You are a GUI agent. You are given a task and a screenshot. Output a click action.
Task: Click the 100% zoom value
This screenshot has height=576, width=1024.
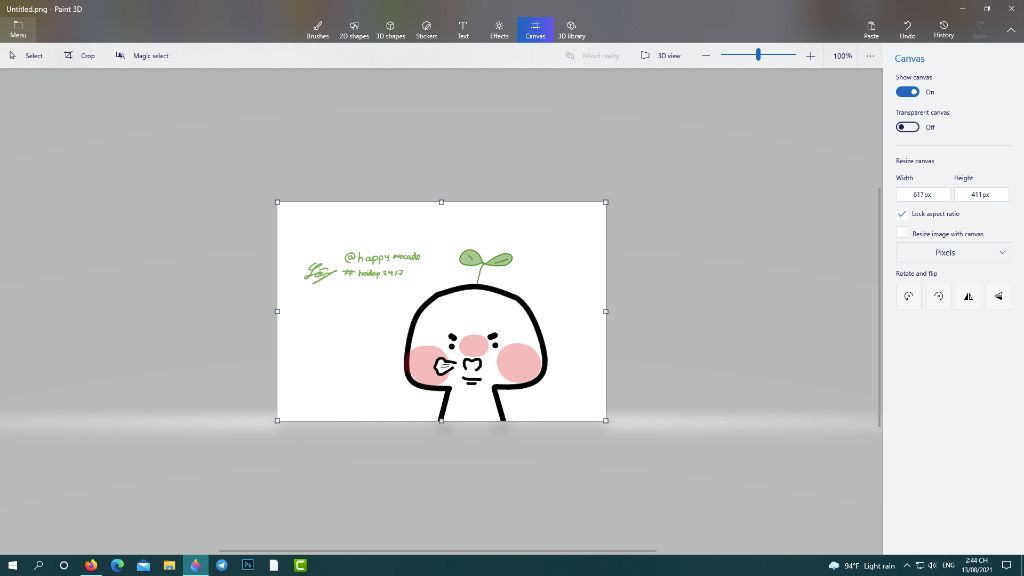pos(842,56)
